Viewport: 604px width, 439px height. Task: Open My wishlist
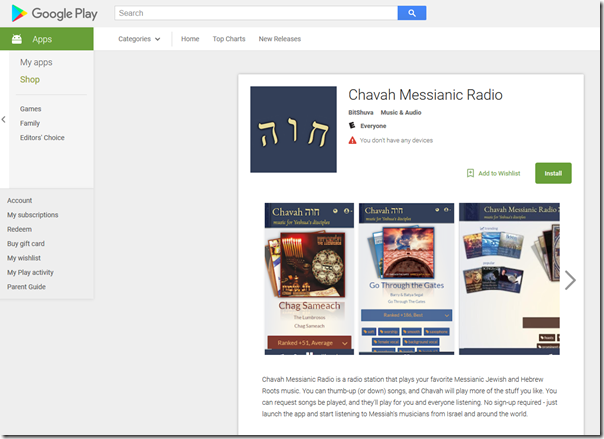23,258
